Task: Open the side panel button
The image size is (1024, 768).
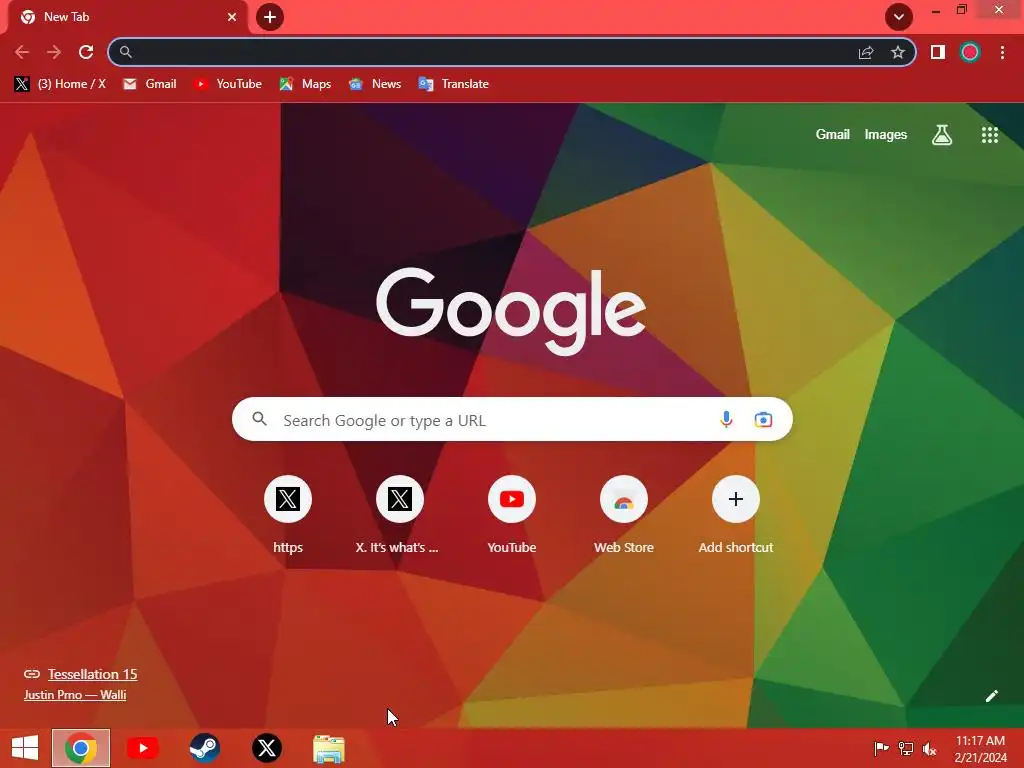Action: pos(938,52)
